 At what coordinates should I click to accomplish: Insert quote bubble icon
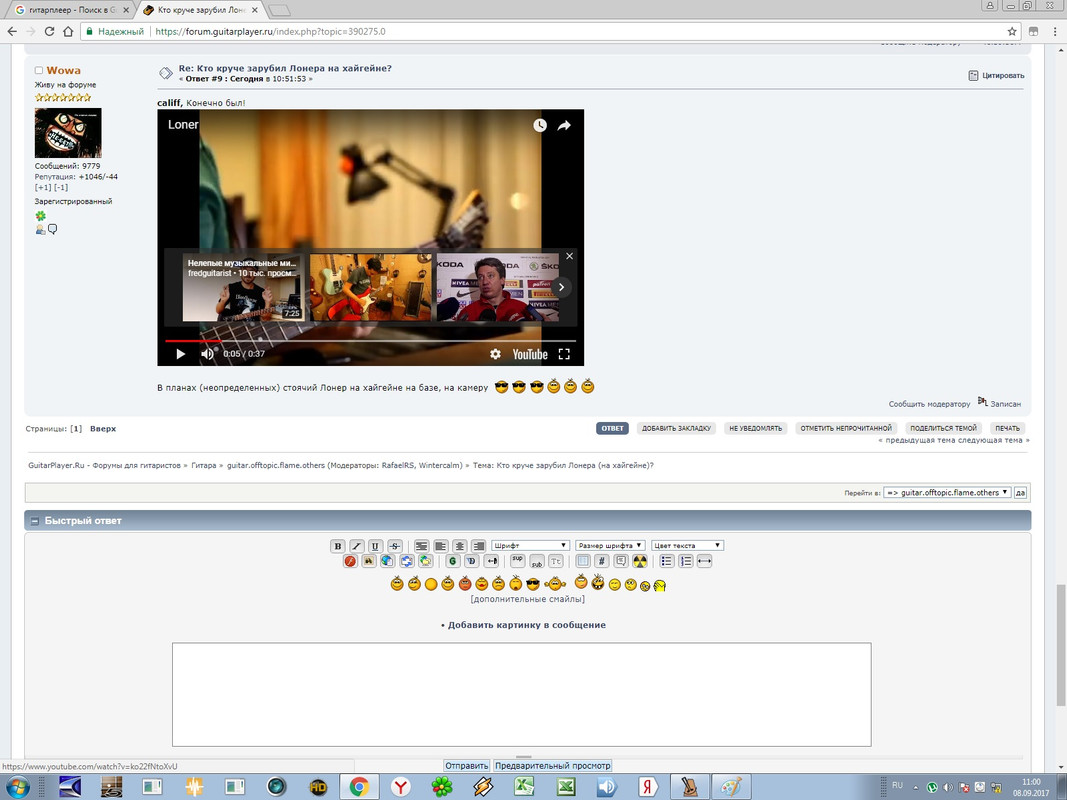click(x=621, y=561)
